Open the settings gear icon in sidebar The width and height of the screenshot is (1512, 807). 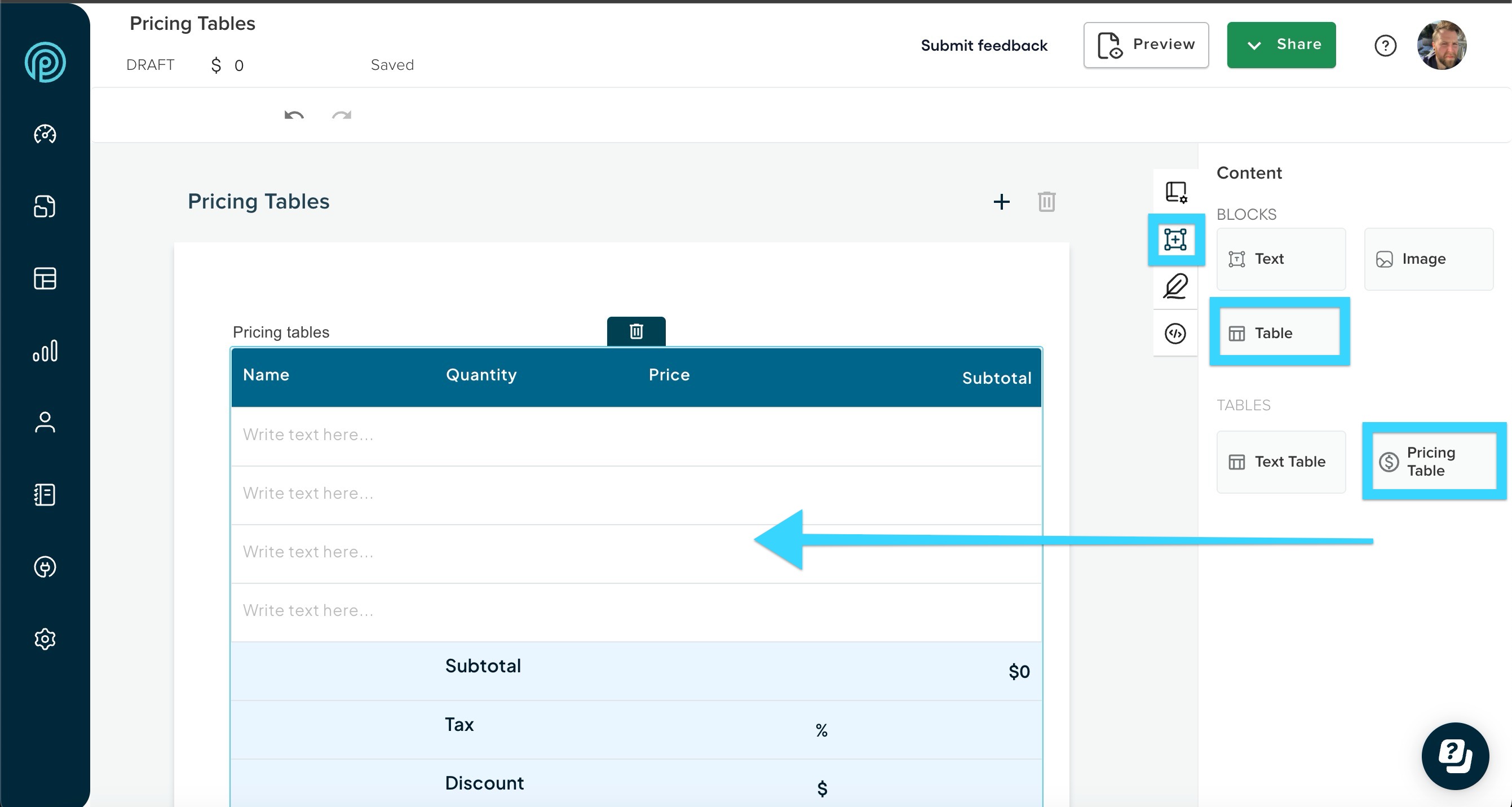[45, 639]
